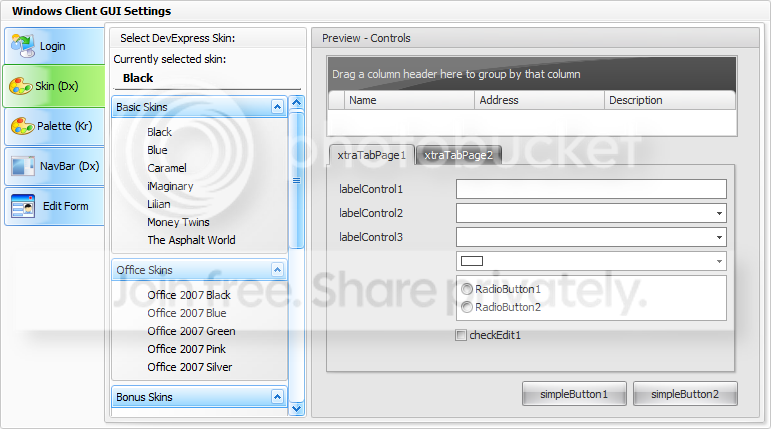
Task: Open the Palette (Kr) icon
Action: point(23,126)
